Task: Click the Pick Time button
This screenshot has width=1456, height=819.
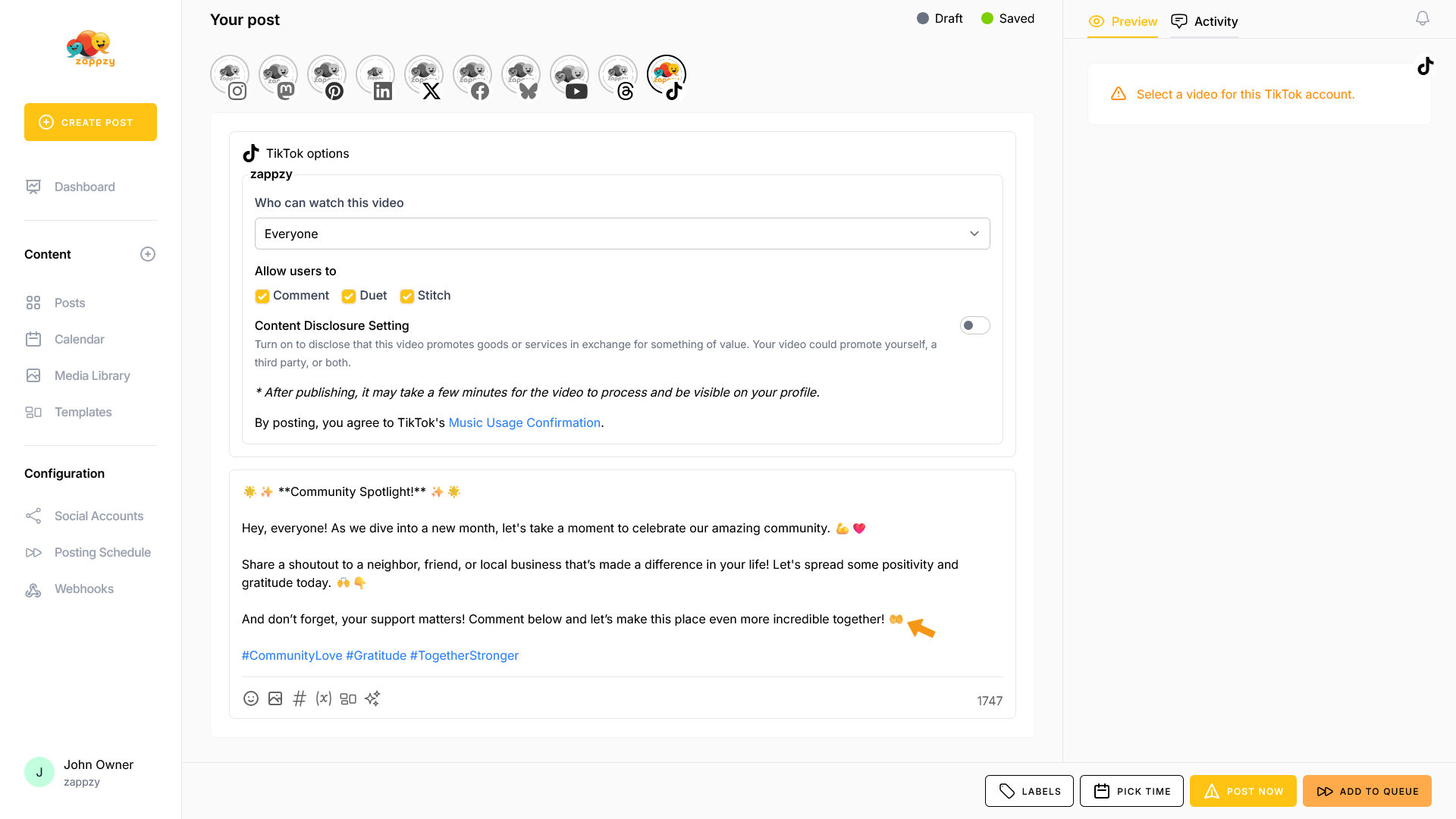Action: (x=1131, y=791)
